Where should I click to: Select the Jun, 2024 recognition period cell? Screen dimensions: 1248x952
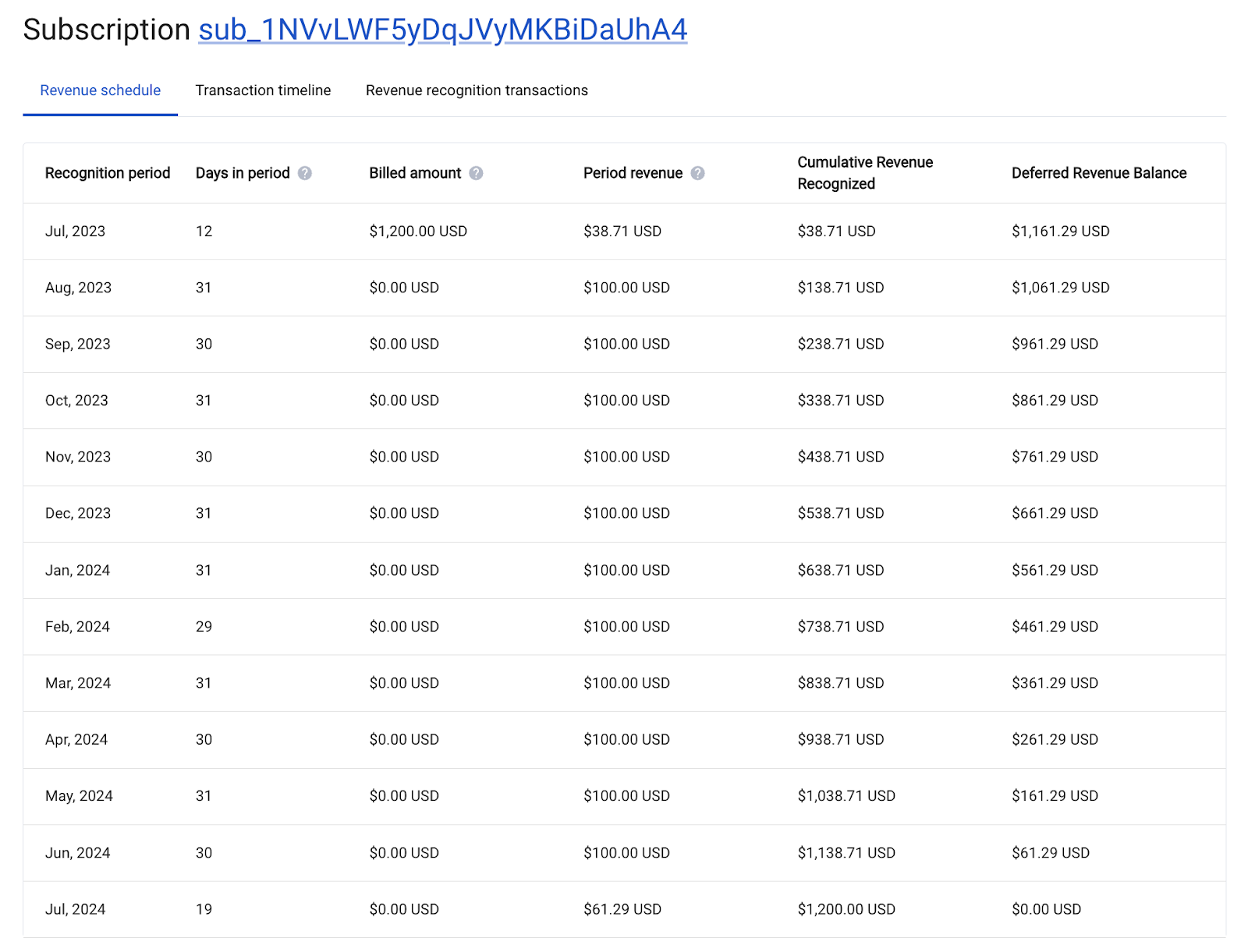tap(77, 853)
